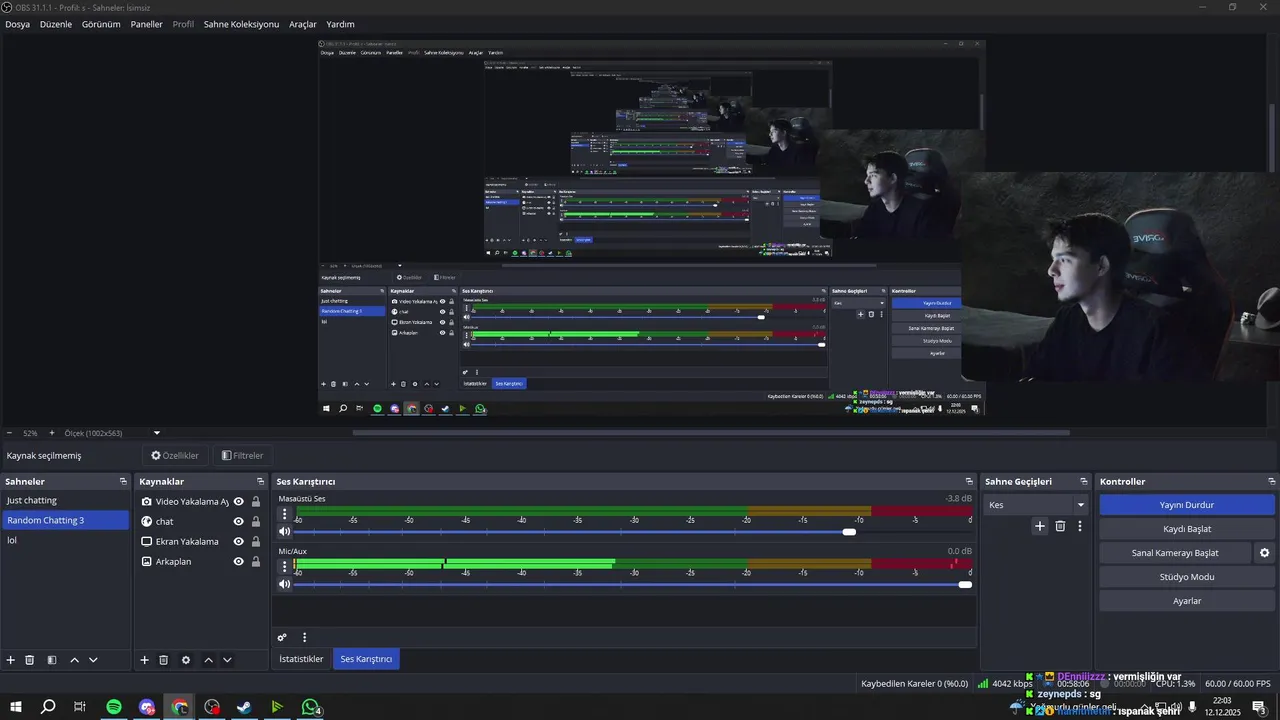Open Spotify from the taskbar
The height and width of the screenshot is (720, 1280).
(x=114, y=707)
